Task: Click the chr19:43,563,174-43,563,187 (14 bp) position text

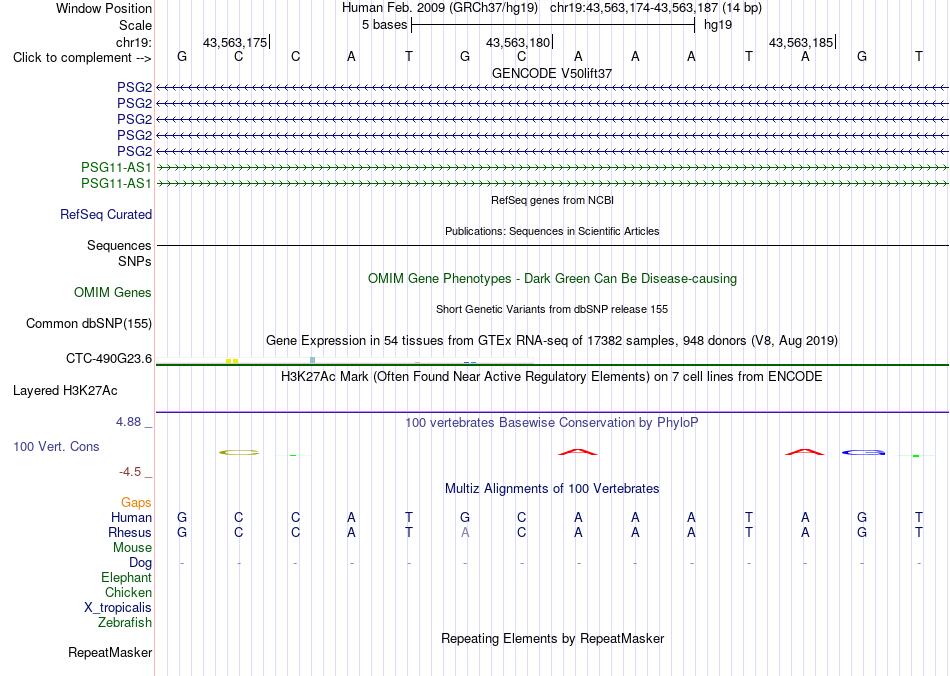Action: [656, 8]
